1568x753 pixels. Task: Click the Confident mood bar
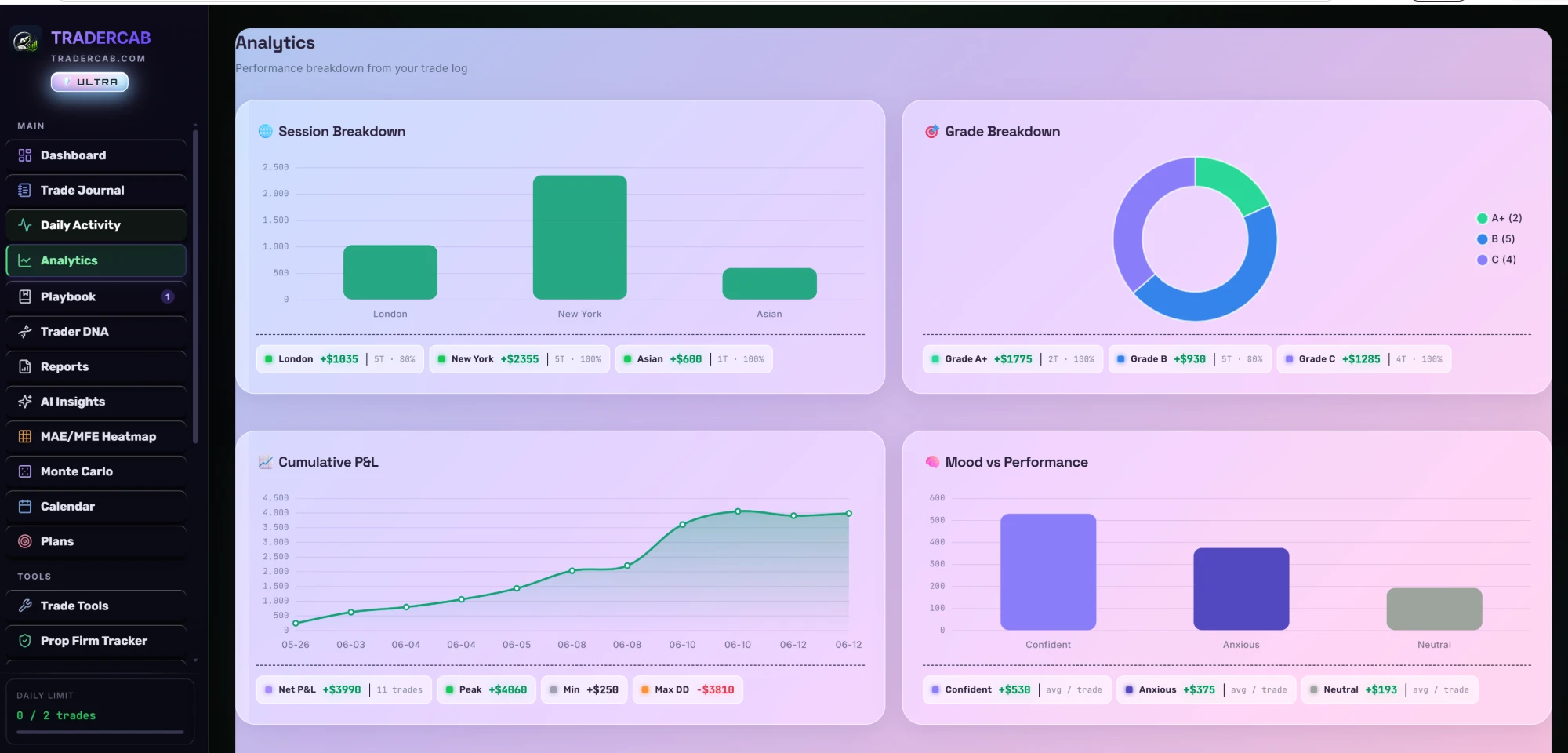coord(1048,572)
